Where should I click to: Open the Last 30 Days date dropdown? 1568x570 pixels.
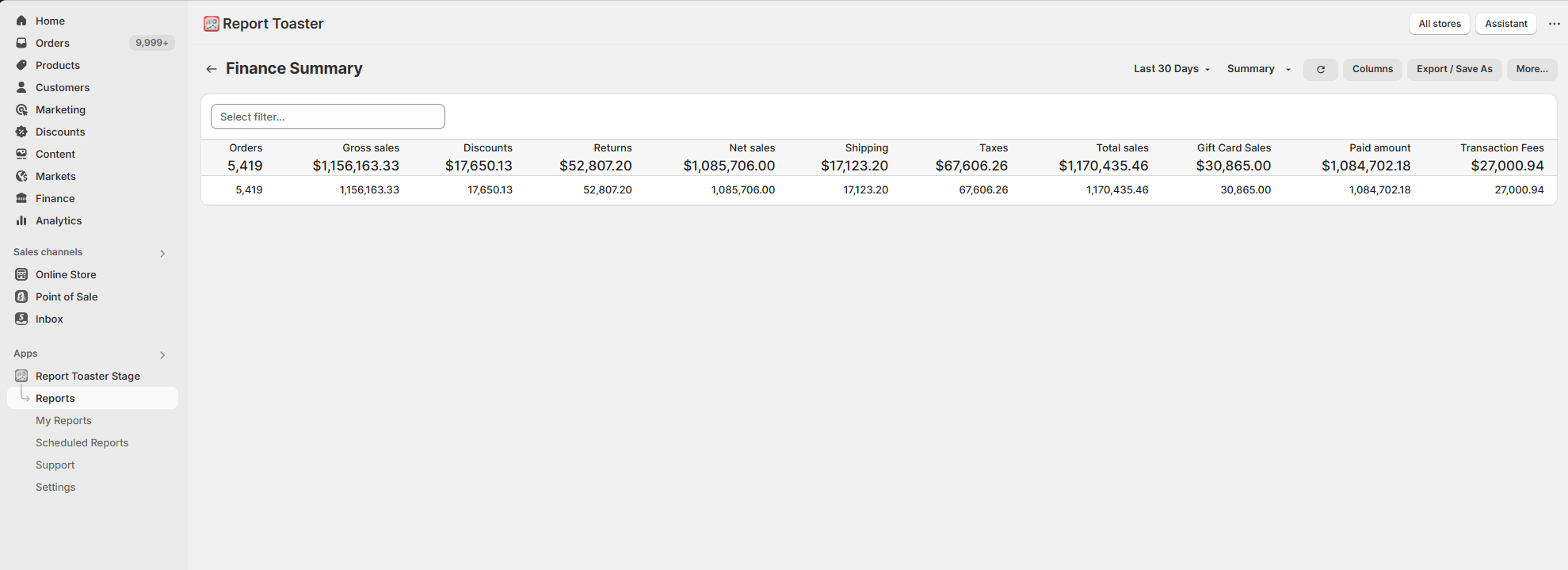(1171, 69)
